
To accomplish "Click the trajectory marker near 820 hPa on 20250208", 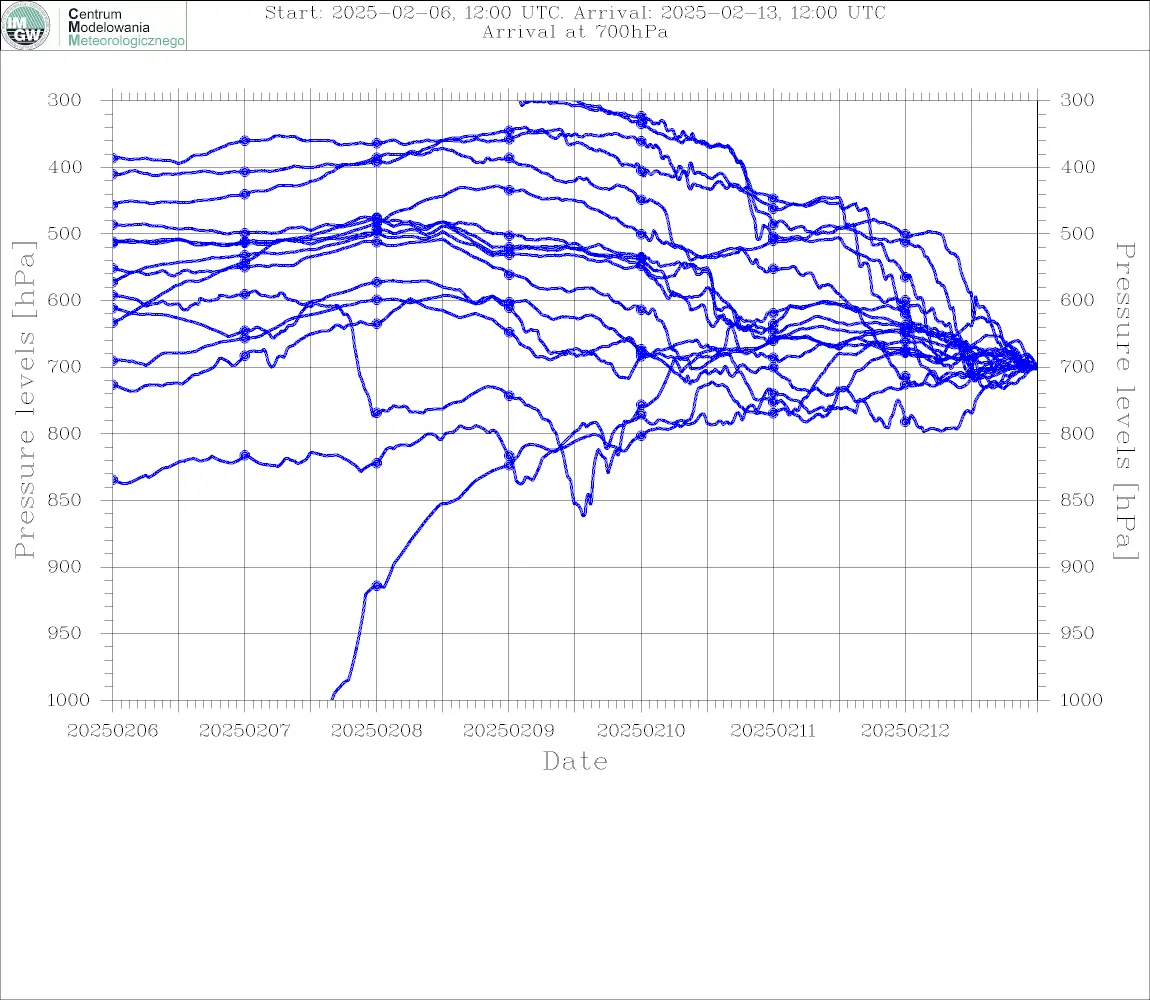I will point(377,463).
